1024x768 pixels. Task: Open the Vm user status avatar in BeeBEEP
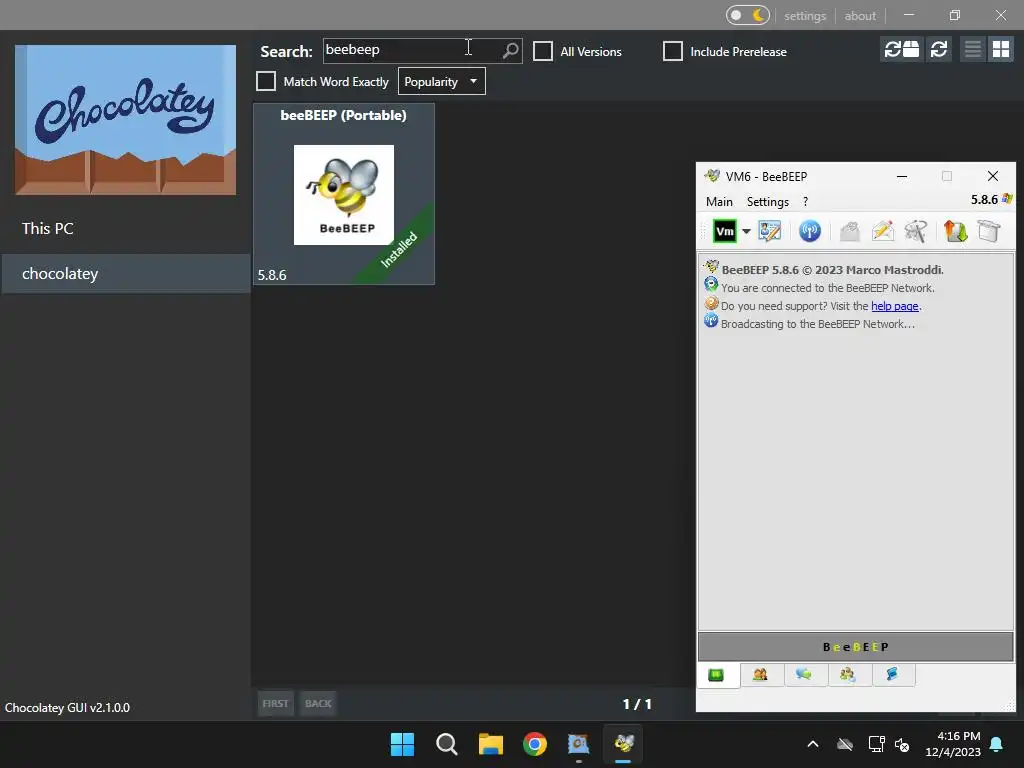724,231
